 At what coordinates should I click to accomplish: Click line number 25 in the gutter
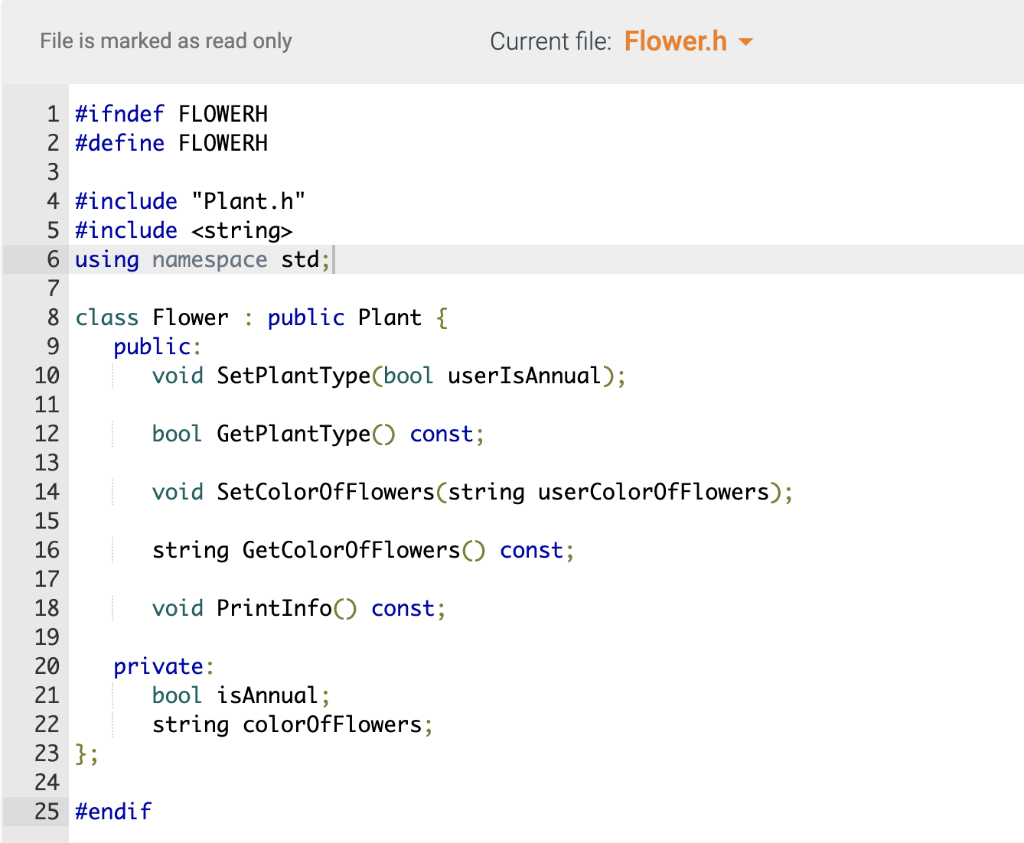click(46, 811)
